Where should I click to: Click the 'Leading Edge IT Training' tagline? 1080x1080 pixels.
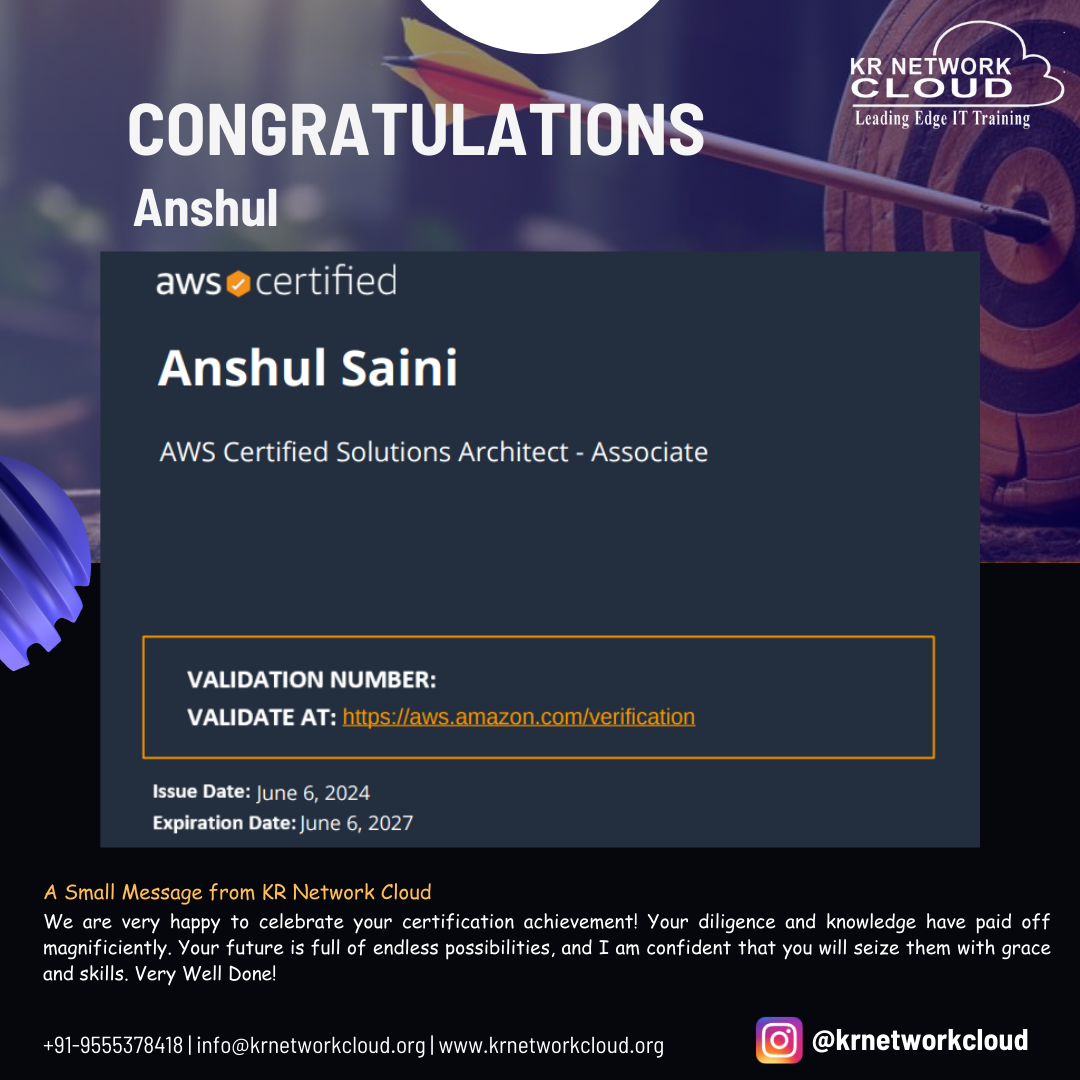point(942,118)
